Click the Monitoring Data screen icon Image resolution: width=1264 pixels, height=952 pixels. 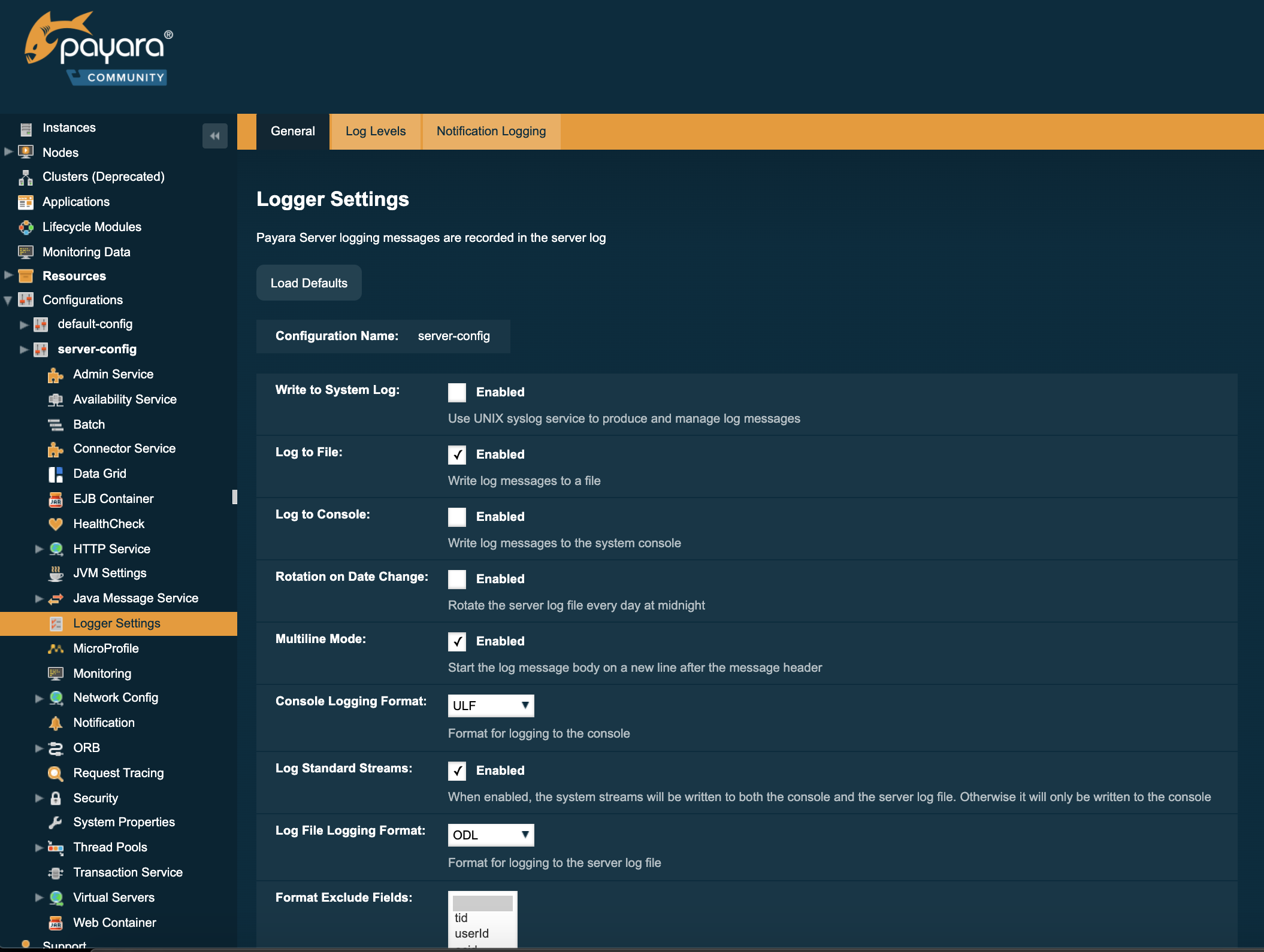tap(26, 251)
